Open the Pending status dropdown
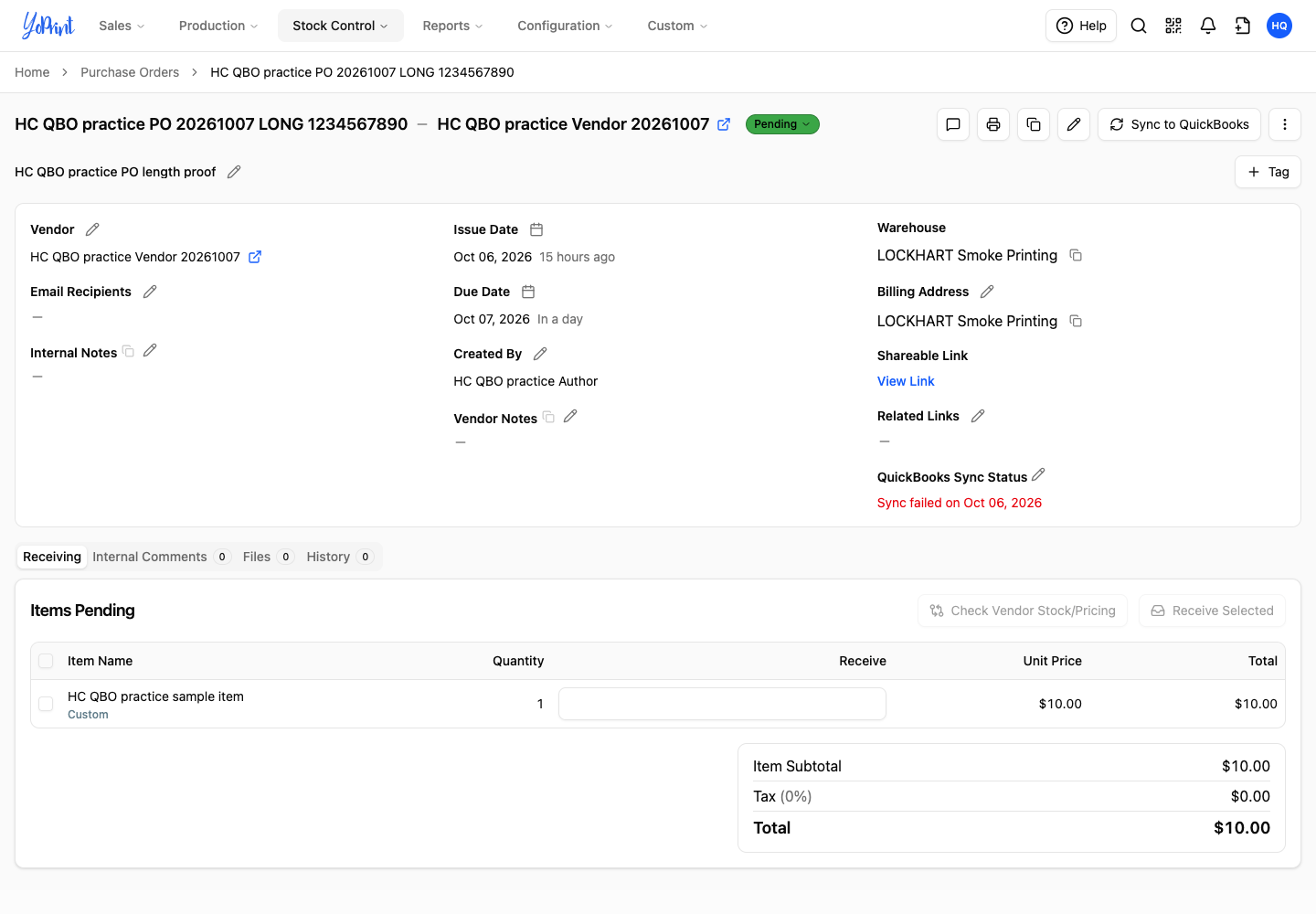 [782, 124]
